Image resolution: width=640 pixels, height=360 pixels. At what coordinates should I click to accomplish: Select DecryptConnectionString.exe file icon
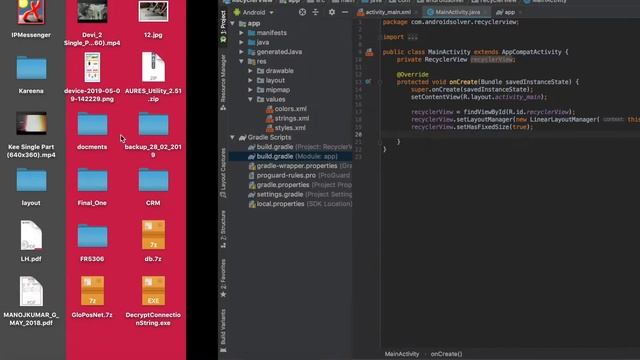153,291
